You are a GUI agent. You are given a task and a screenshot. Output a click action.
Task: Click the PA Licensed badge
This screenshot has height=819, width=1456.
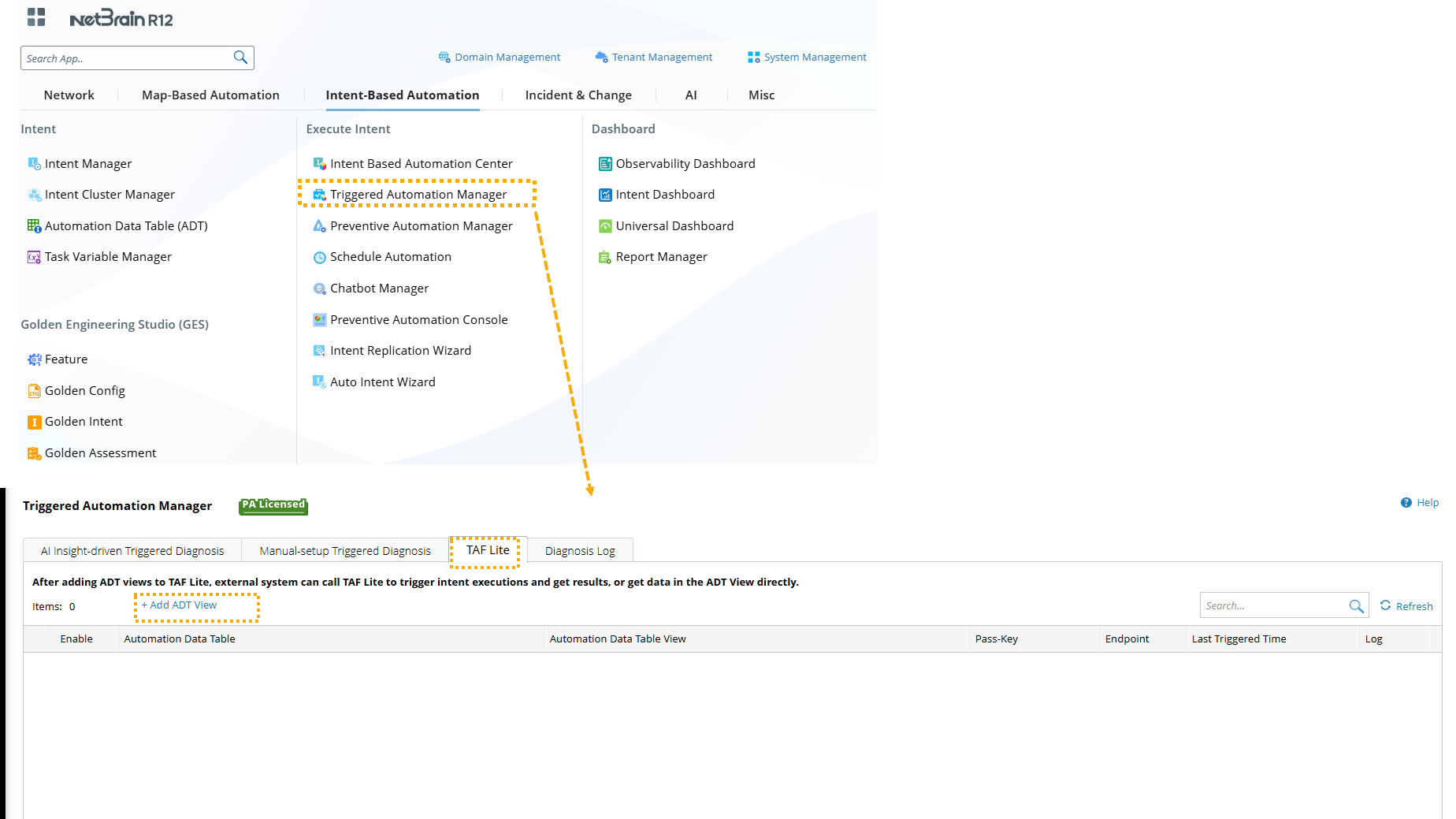(x=273, y=505)
